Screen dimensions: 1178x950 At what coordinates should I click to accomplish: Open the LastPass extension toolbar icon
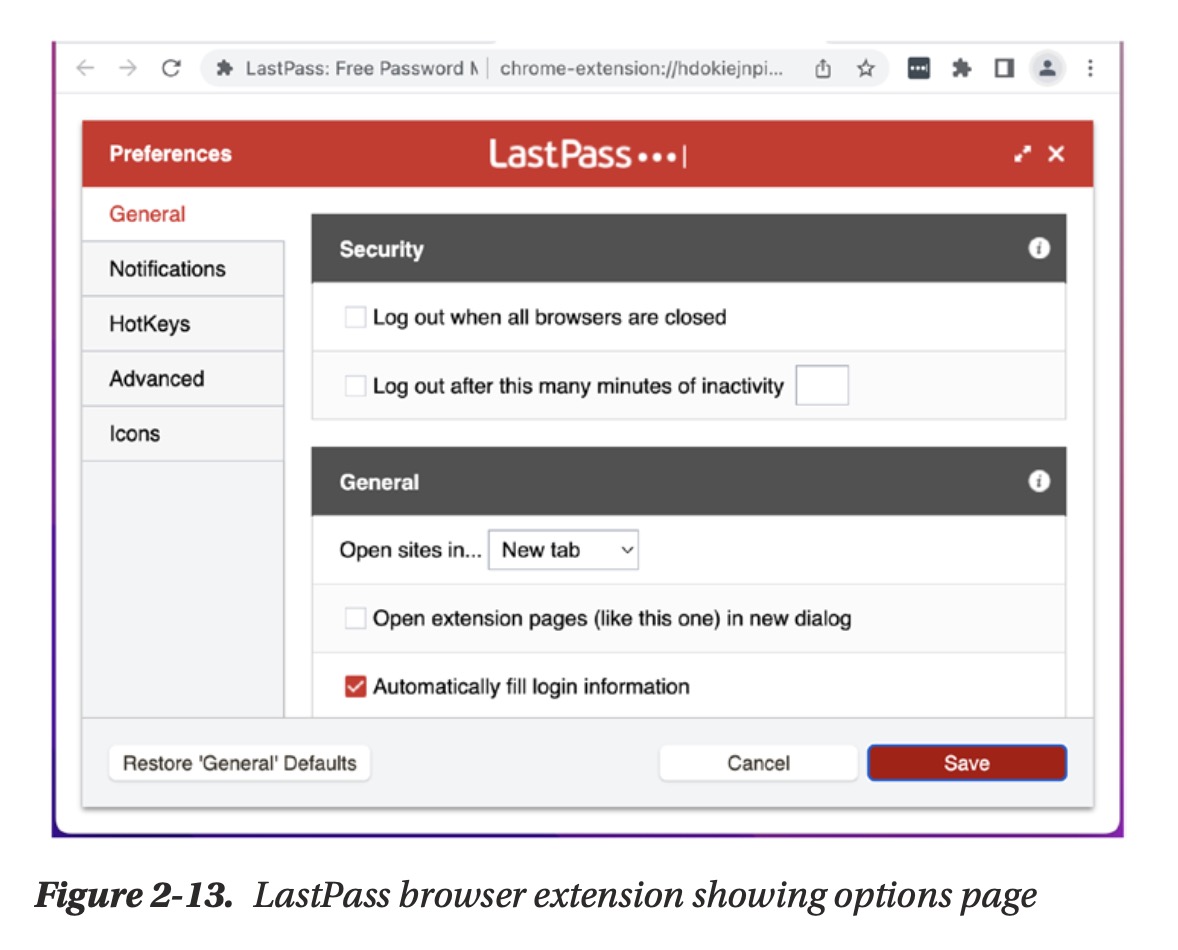coord(918,68)
